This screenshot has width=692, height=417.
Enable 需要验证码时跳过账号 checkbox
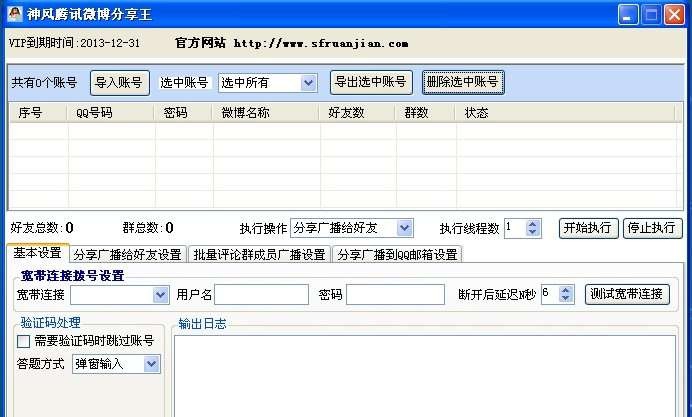tap(23, 341)
